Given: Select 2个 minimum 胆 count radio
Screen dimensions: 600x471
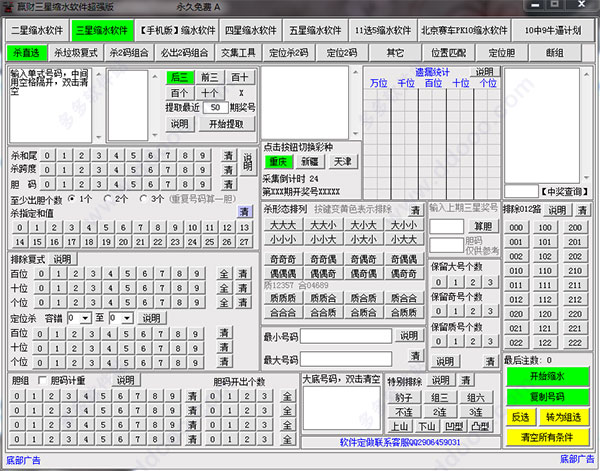Looking at the screenshot, I should (108, 199).
